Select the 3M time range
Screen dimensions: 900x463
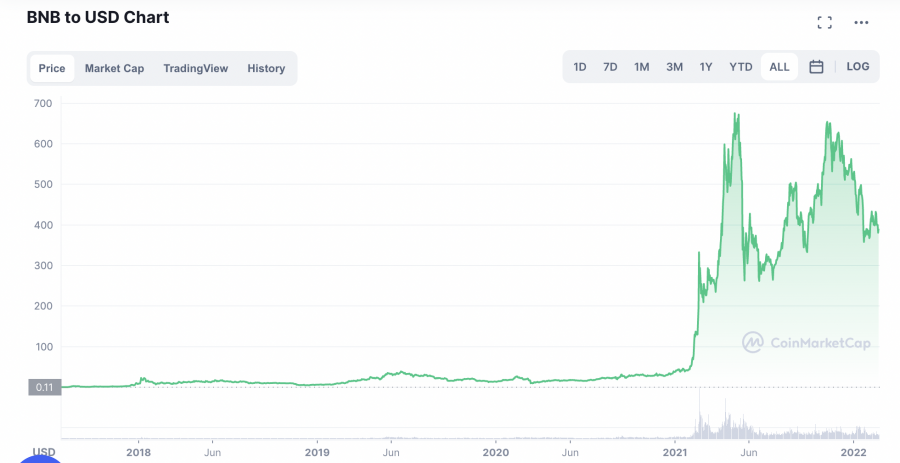[674, 67]
